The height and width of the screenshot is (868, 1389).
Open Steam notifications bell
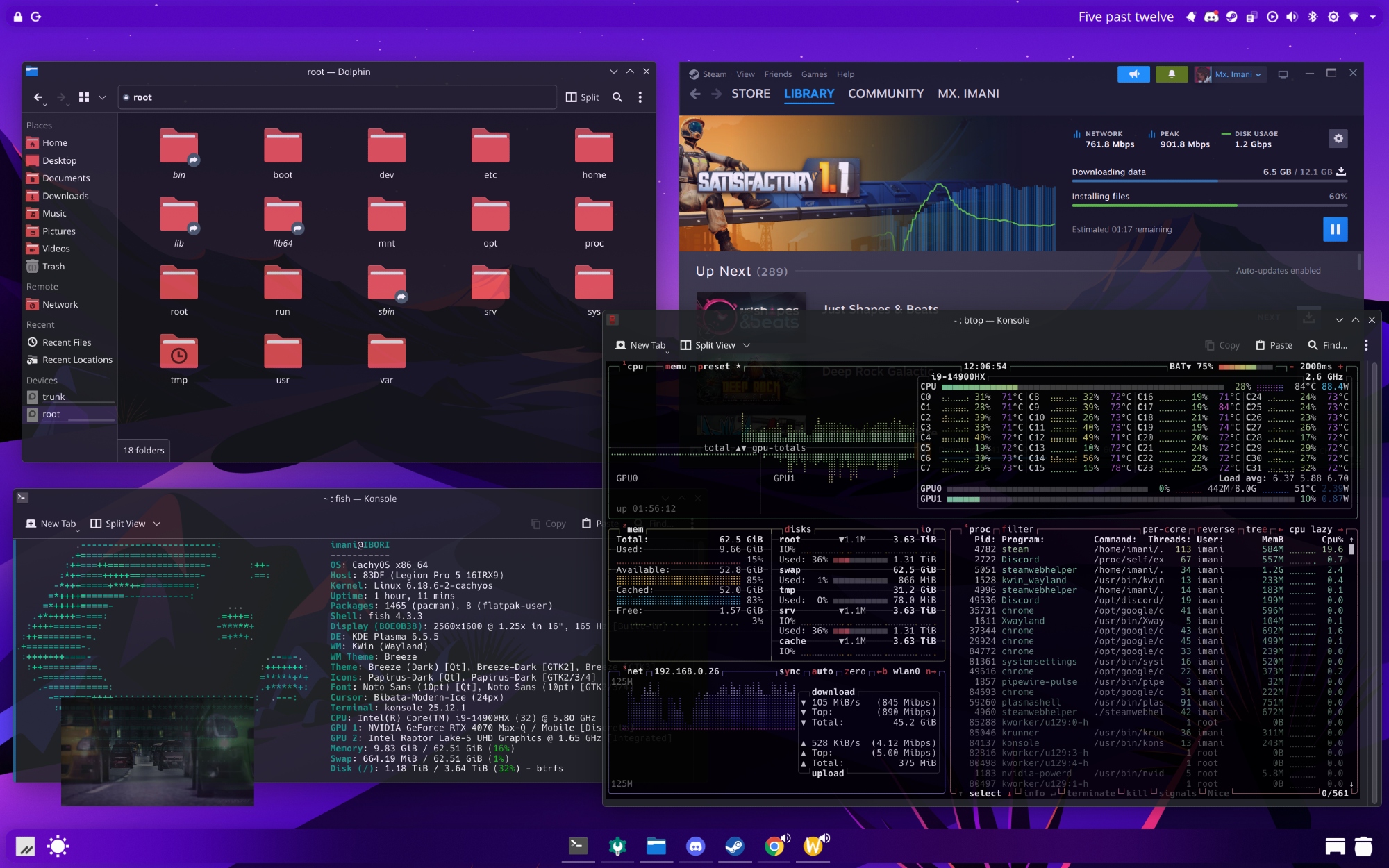pyautogui.click(x=1171, y=74)
